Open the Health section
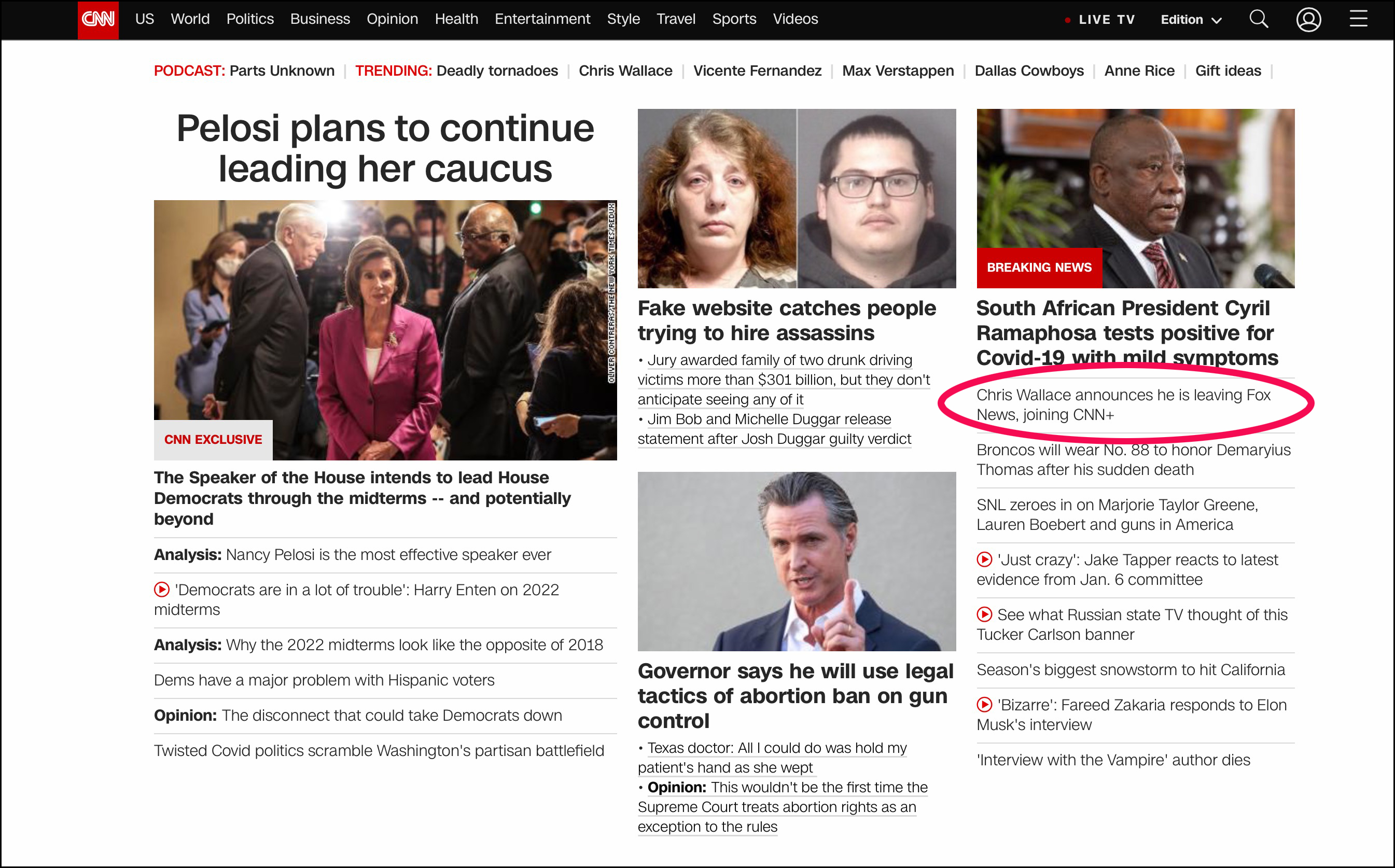Image resolution: width=1395 pixels, height=868 pixels. [456, 19]
